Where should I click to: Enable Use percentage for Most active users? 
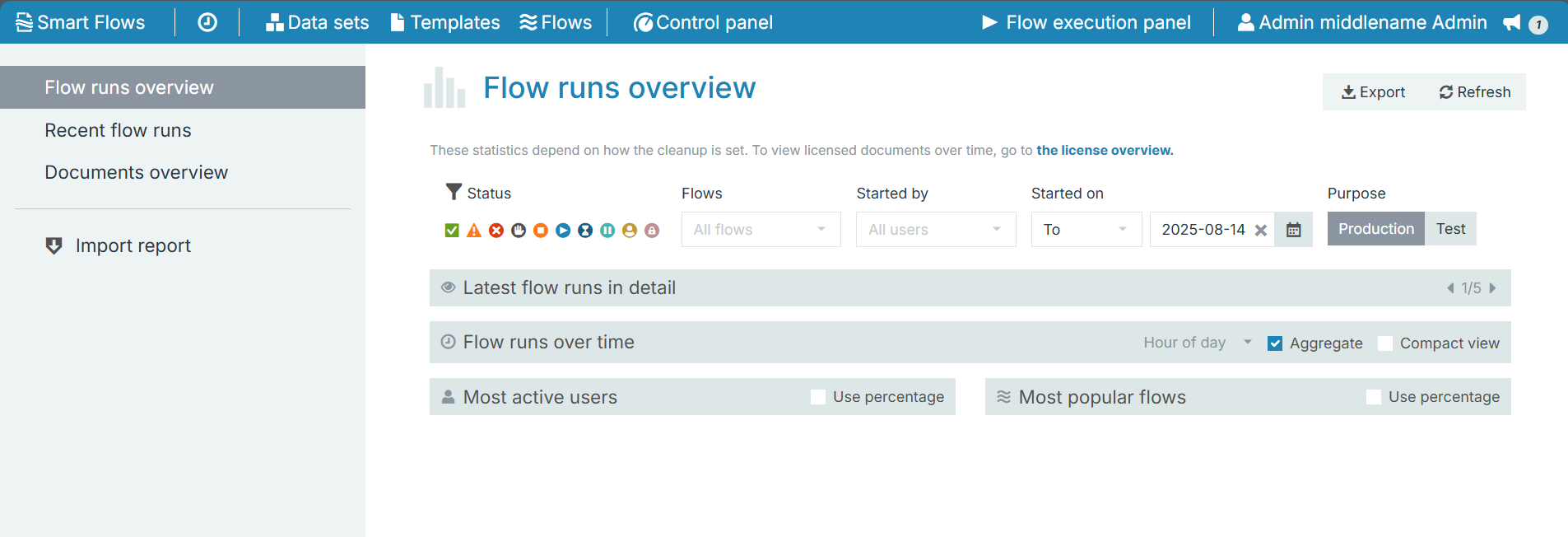point(818,397)
